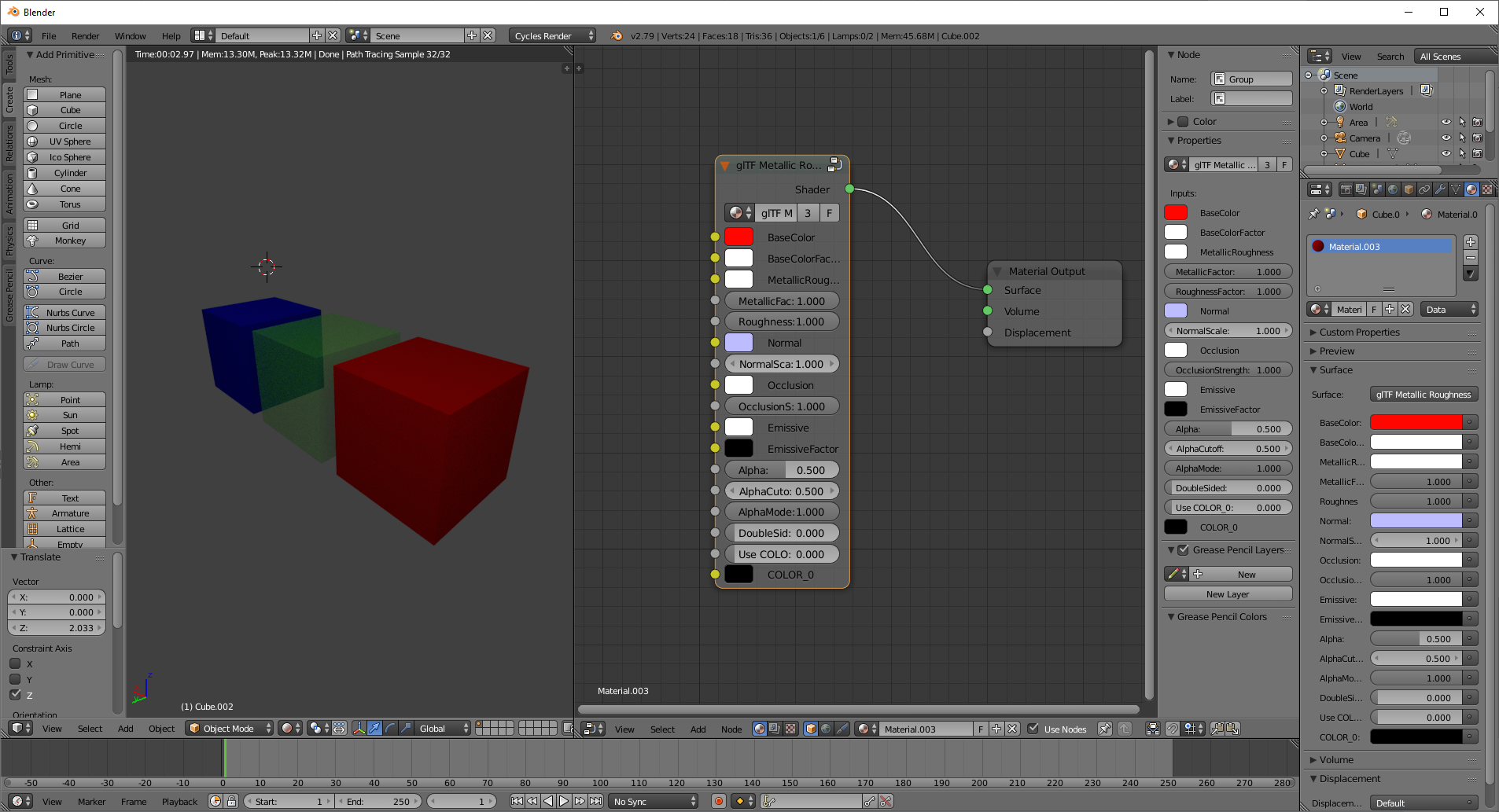Click the New Layer grease pencil button

[1228, 594]
